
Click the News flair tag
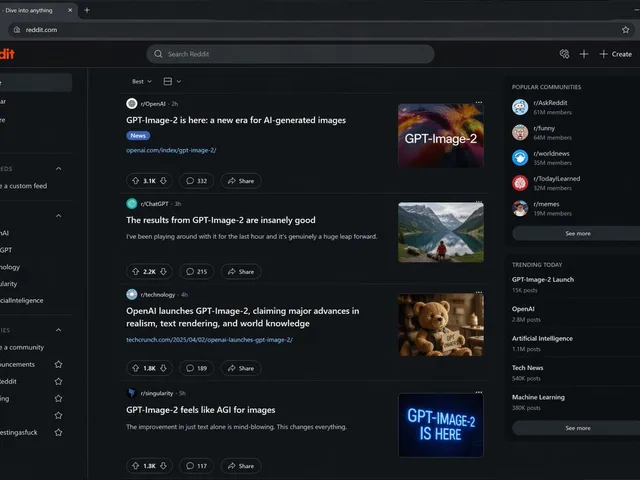pos(138,136)
